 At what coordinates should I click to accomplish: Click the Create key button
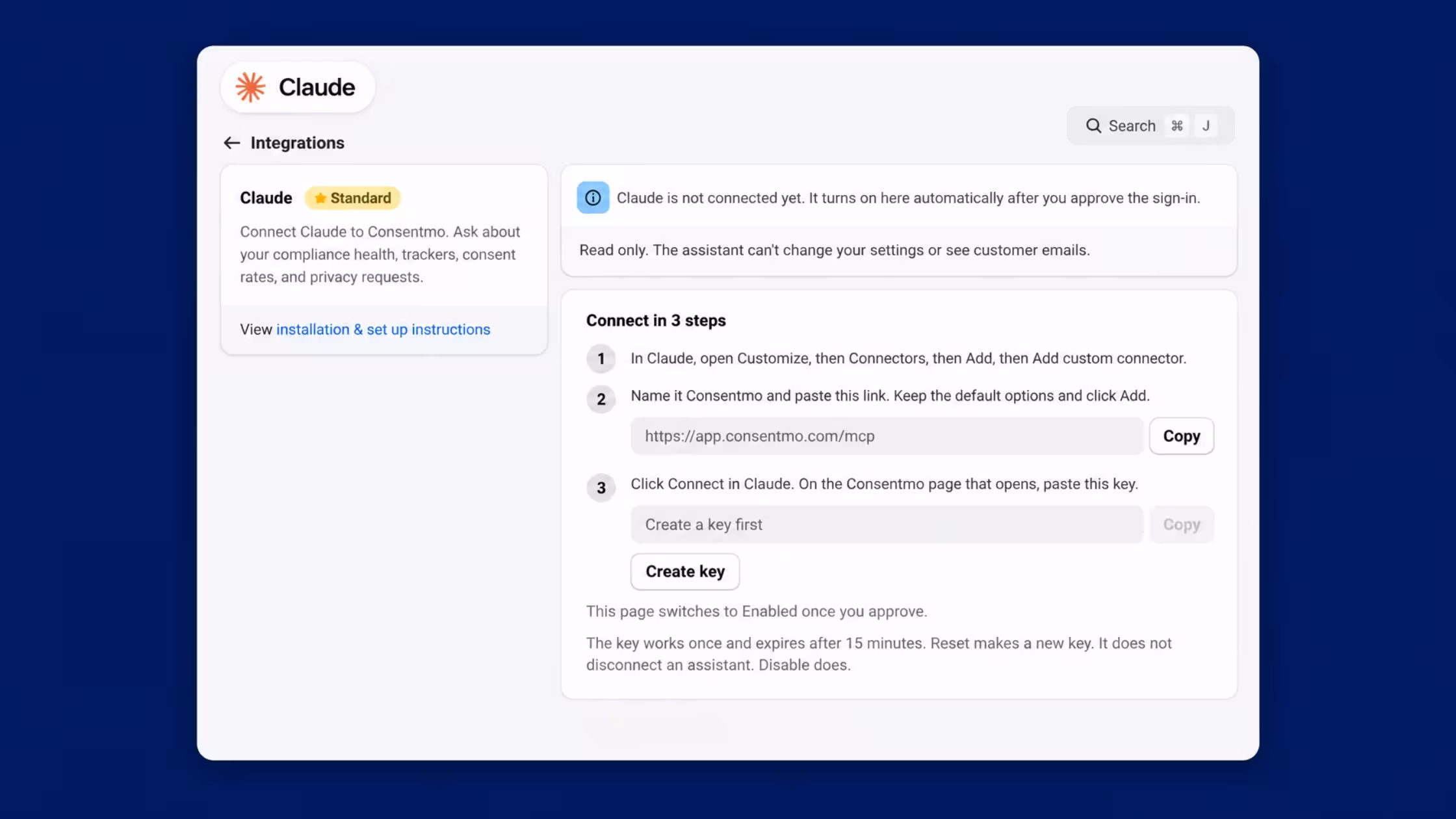pos(685,571)
